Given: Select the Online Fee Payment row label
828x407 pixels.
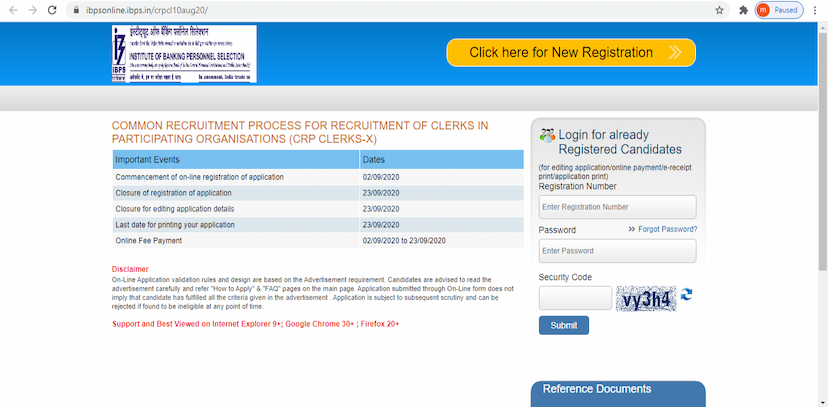Looking at the screenshot, I should pyautogui.click(x=148, y=241).
